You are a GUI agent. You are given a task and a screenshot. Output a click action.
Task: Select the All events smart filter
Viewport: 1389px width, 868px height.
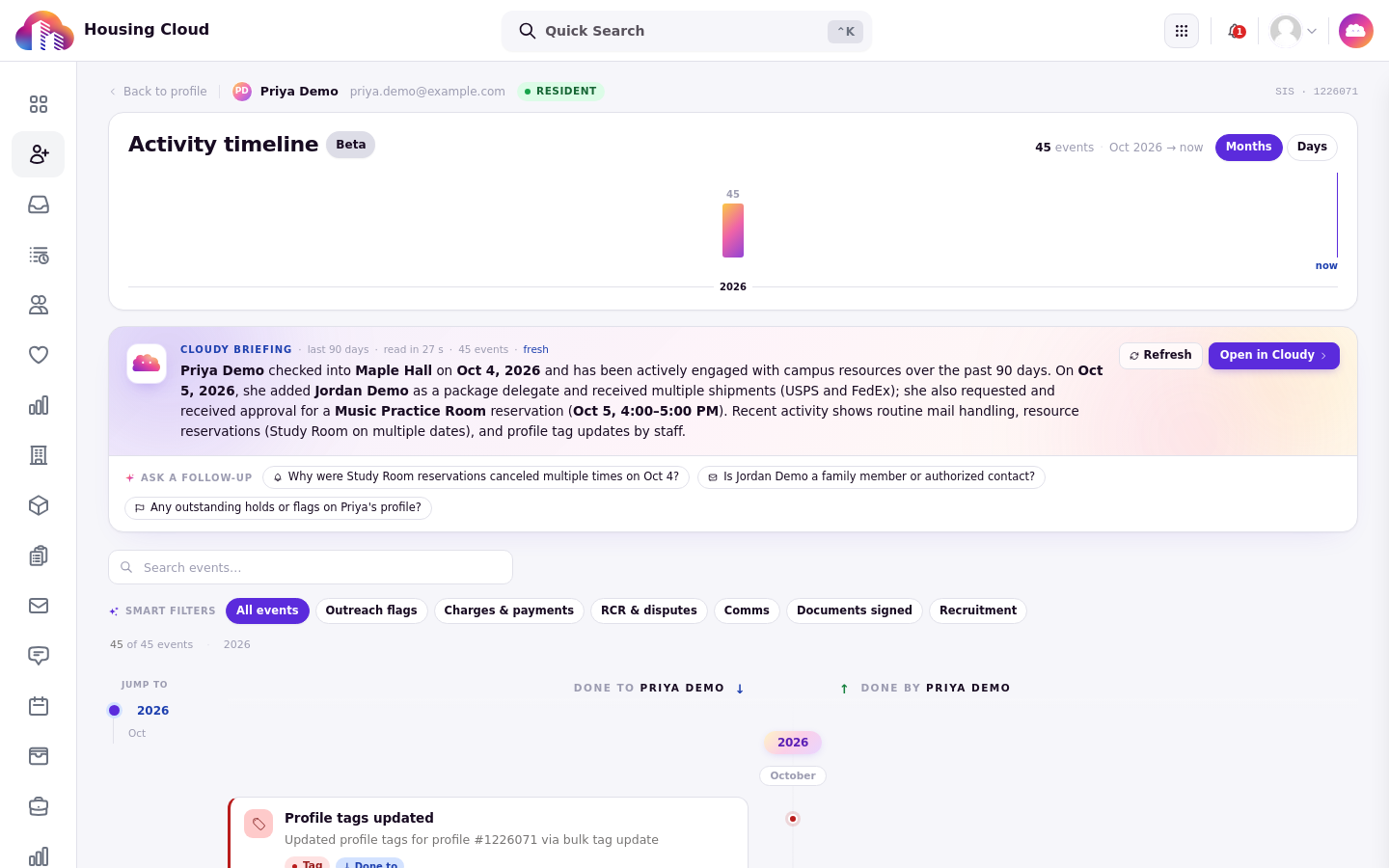267,611
